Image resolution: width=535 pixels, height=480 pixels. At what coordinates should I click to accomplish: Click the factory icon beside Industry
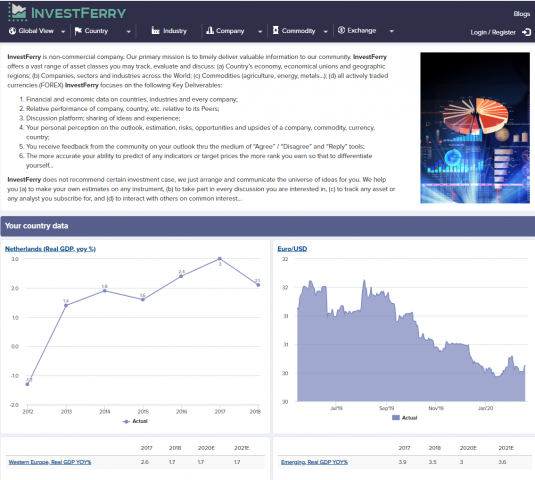[155, 31]
